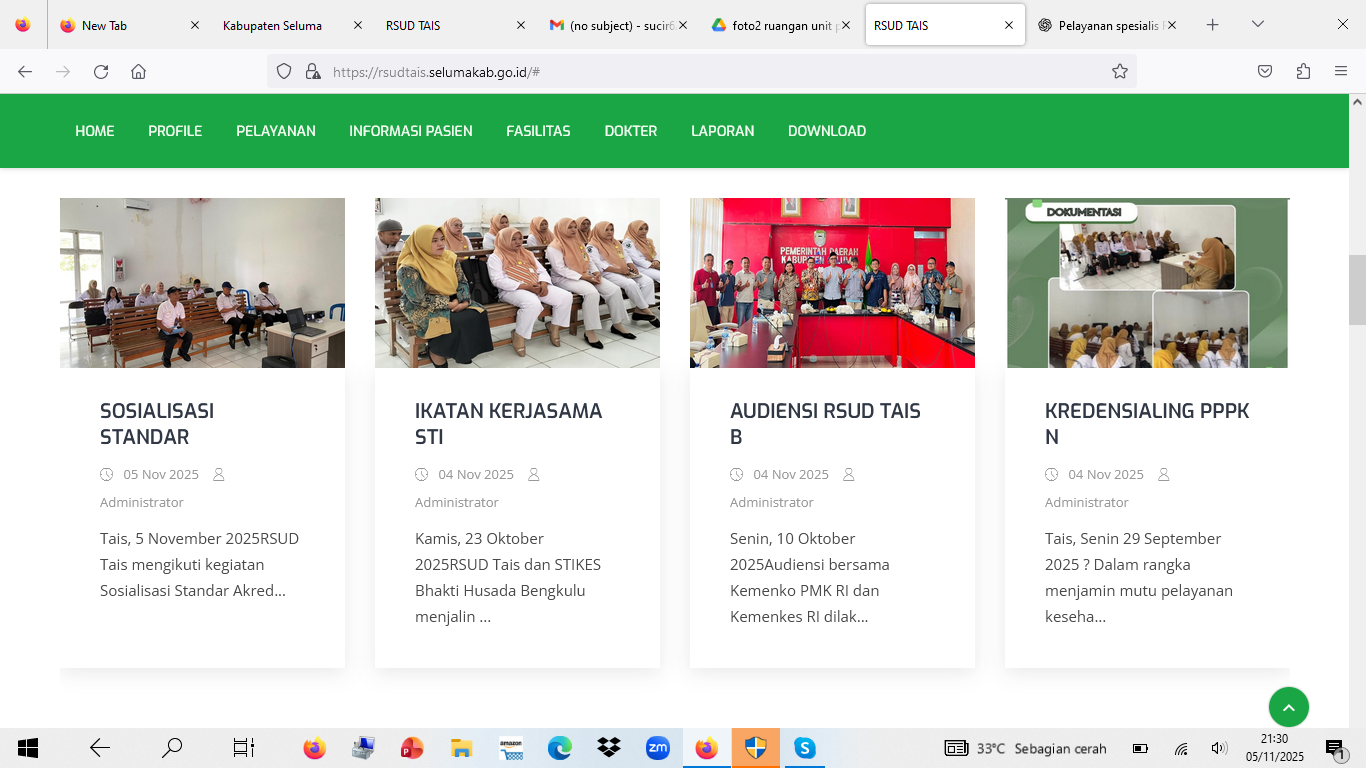Screen dimensions: 1366x768
Task: Click the page vertical scrollbar thumb
Action: coord(1357,290)
